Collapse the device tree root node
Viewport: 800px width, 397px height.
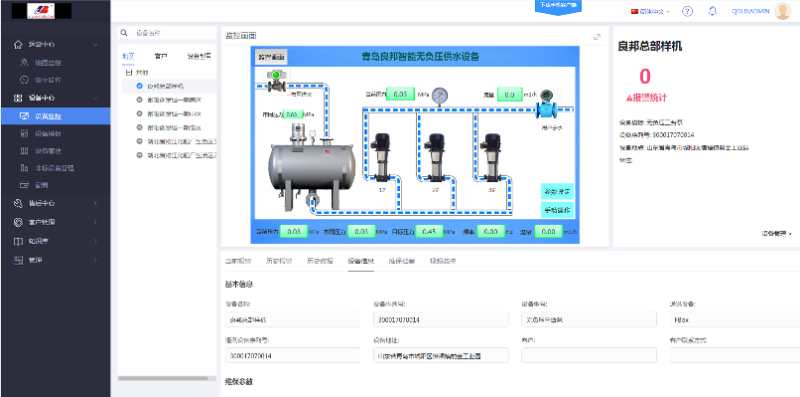129,73
